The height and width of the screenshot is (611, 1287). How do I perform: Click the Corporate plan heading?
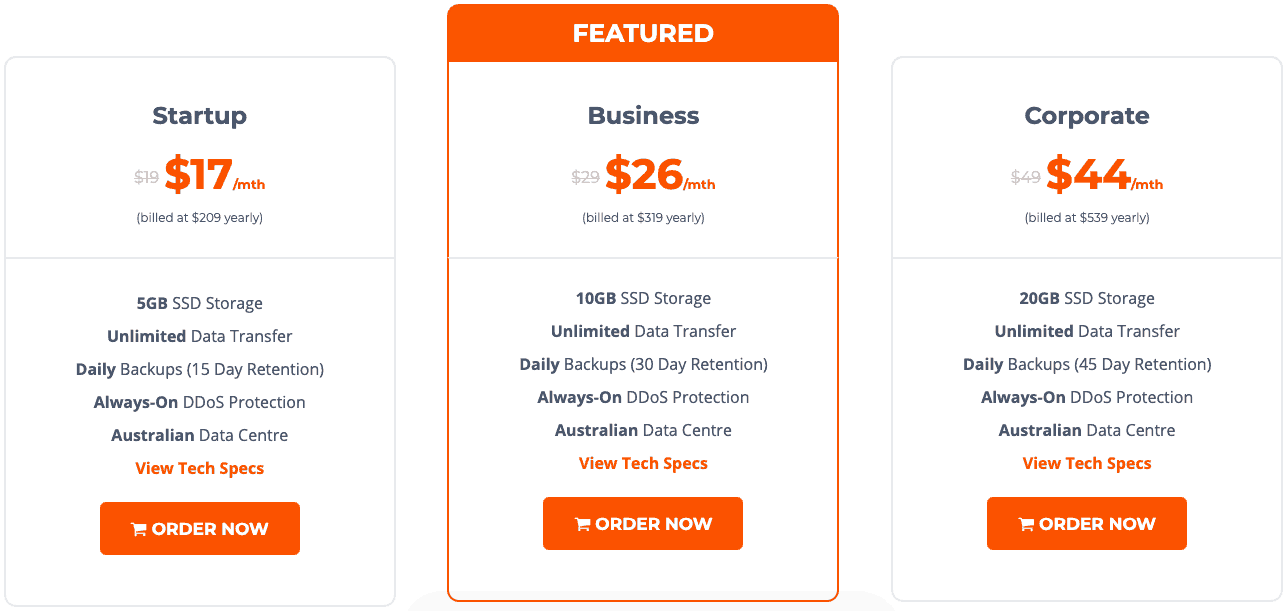[x=1087, y=116]
